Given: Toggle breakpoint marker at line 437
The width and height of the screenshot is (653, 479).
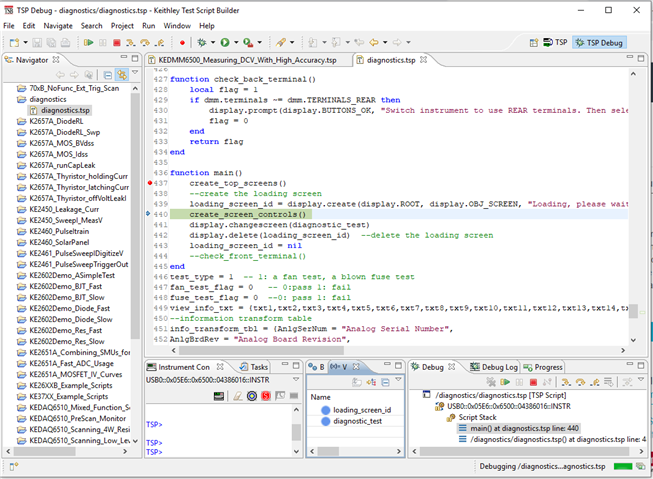Looking at the screenshot, I should [149, 184].
